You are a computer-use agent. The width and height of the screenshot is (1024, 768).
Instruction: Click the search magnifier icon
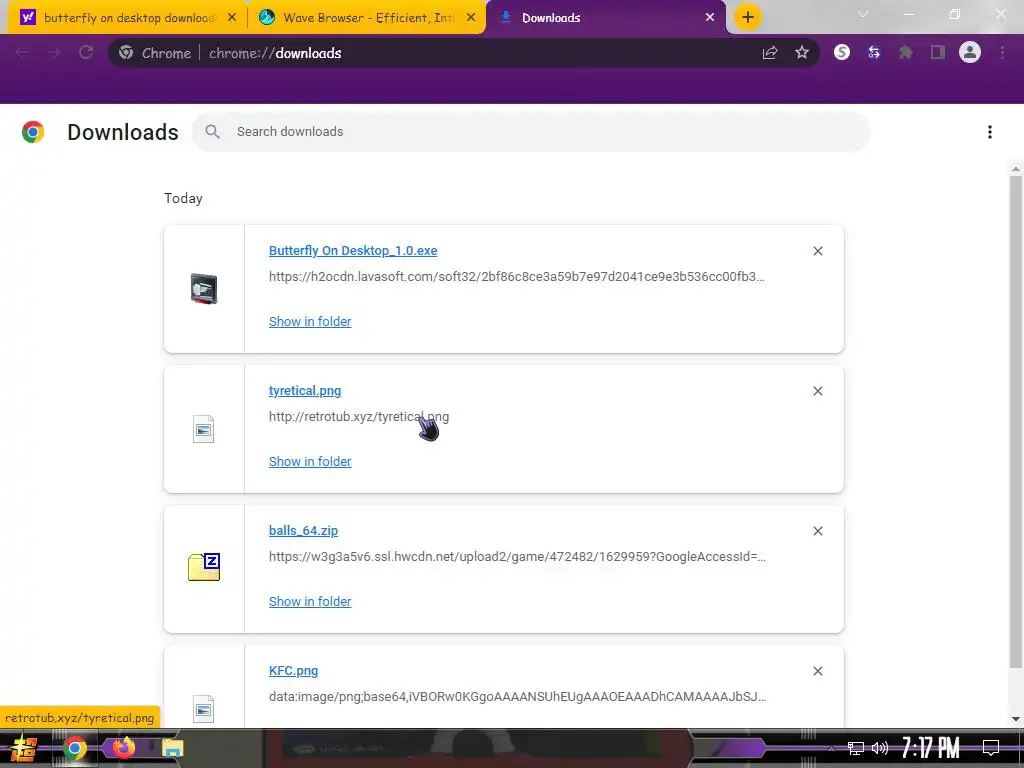tap(212, 132)
